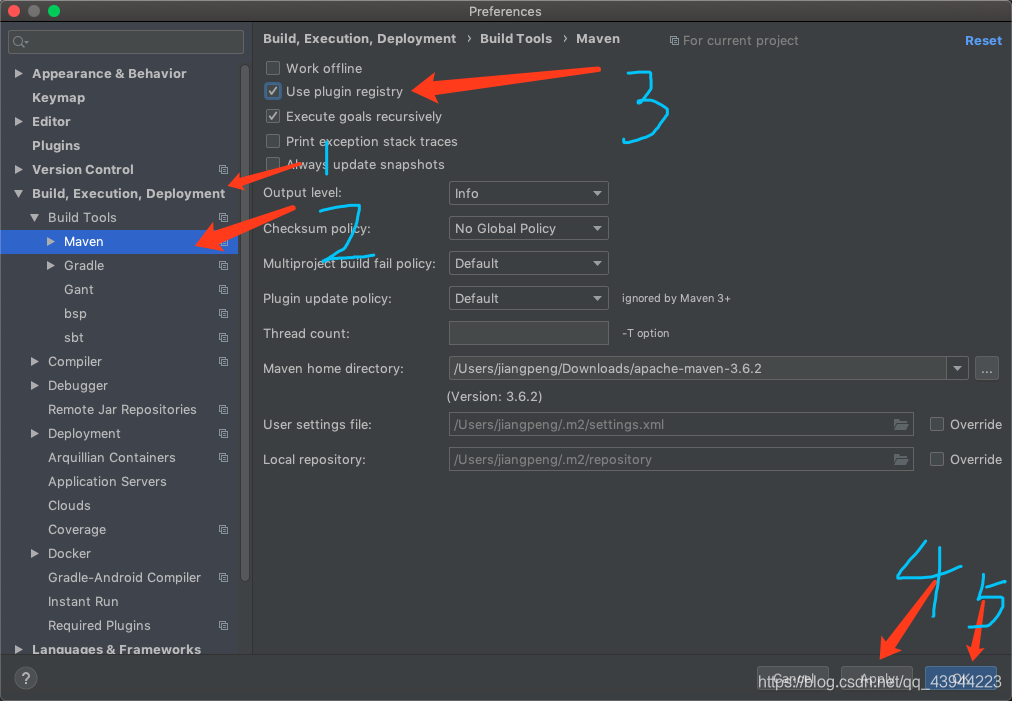Image resolution: width=1012 pixels, height=701 pixels.
Task: Expand the Docker node
Action: 35,553
